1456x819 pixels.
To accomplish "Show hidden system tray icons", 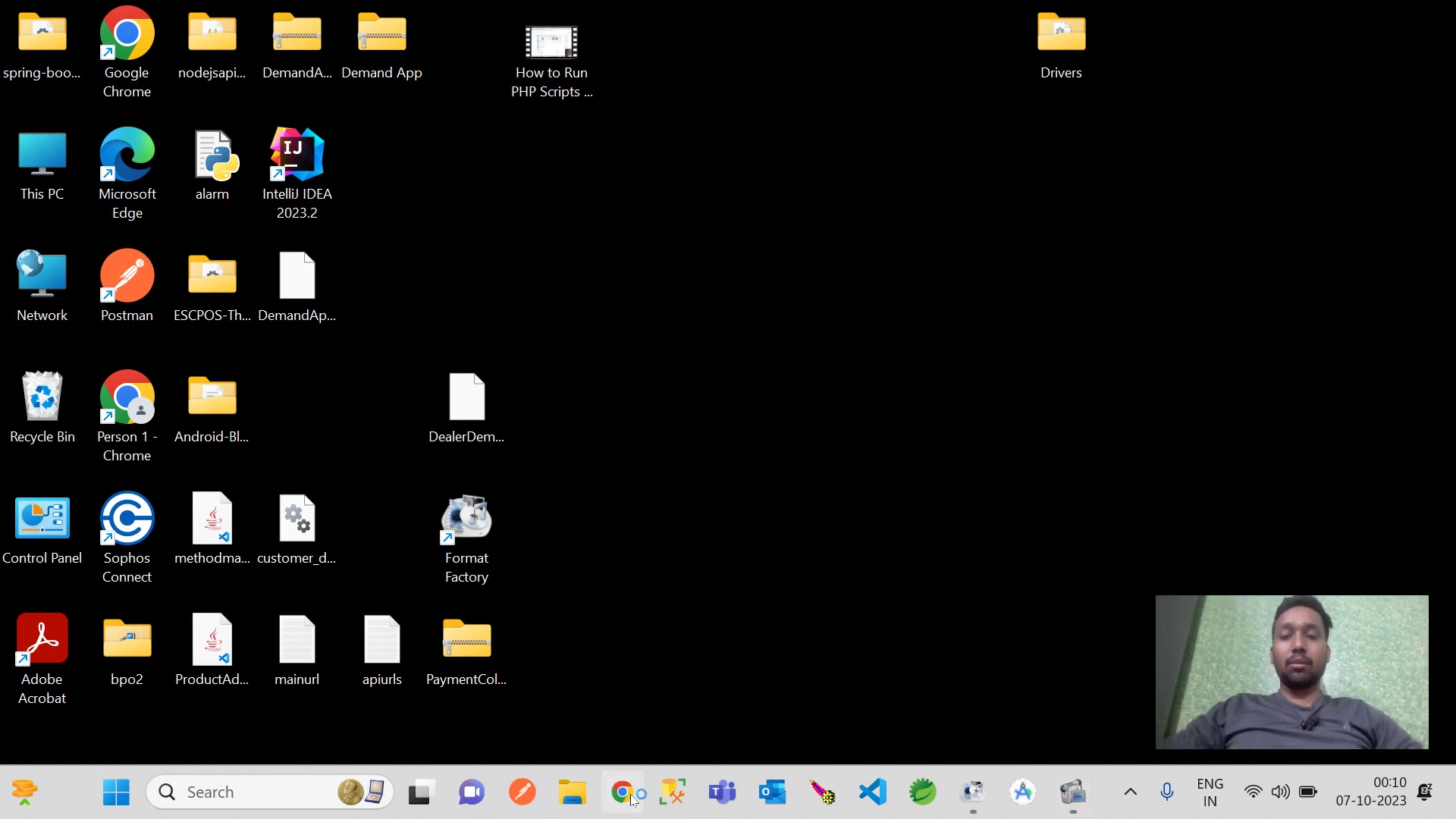I will (1131, 792).
